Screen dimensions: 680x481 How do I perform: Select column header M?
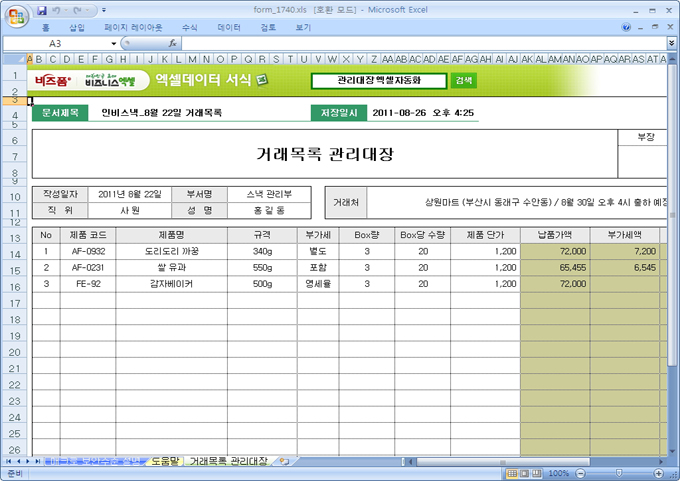point(192,59)
